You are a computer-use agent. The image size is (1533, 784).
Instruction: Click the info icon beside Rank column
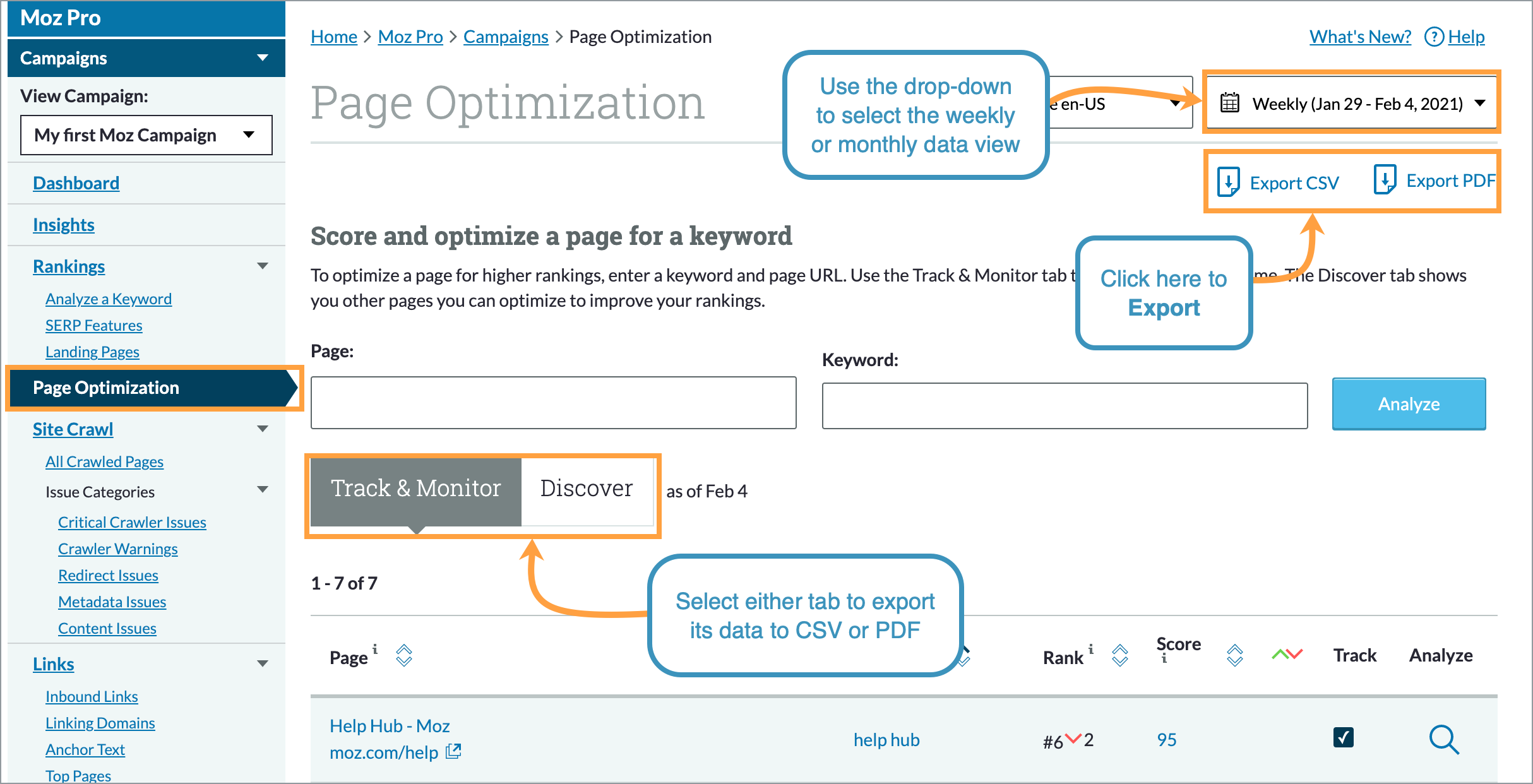pyautogui.click(x=1090, y=649)
